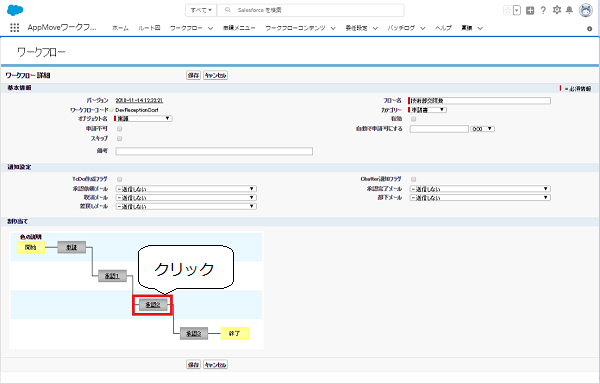Open the オブジェクト名 dropdown
Image resolution: width=600 pixels, height=384 pixels.
tap(143, 119)
